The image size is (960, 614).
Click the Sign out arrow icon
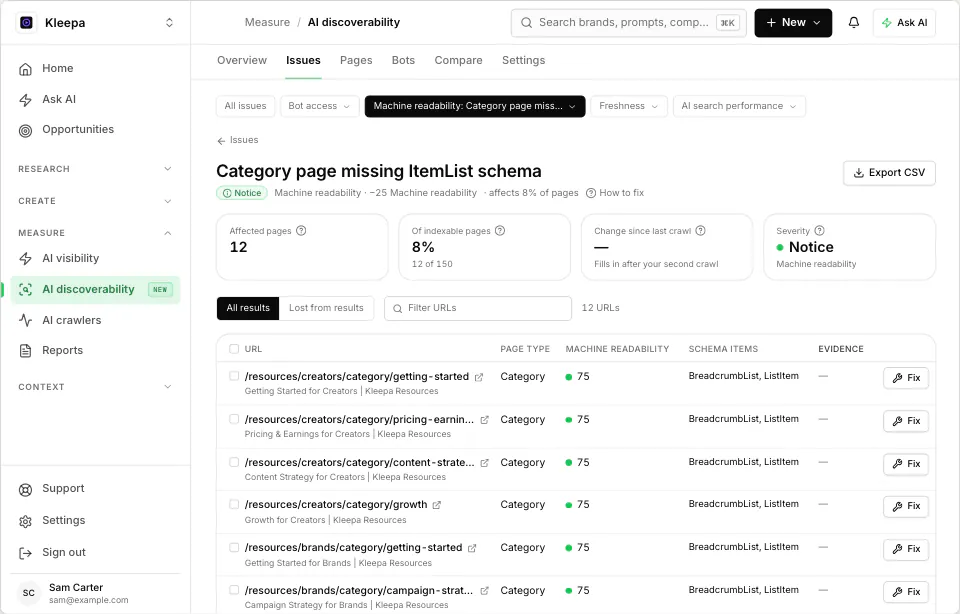click(x=25, y=553)
